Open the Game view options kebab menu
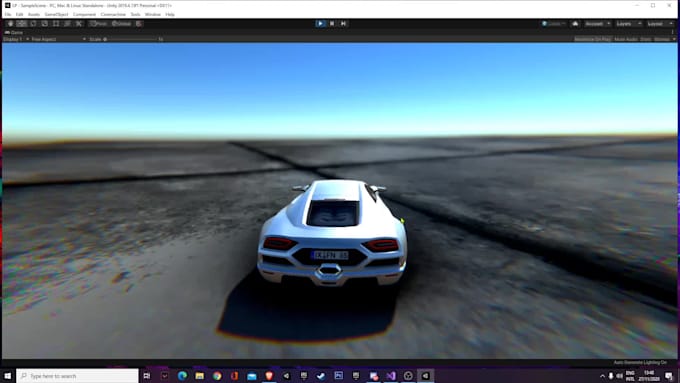The width and height of the screenshot is (680, 383). coord(673,32)
